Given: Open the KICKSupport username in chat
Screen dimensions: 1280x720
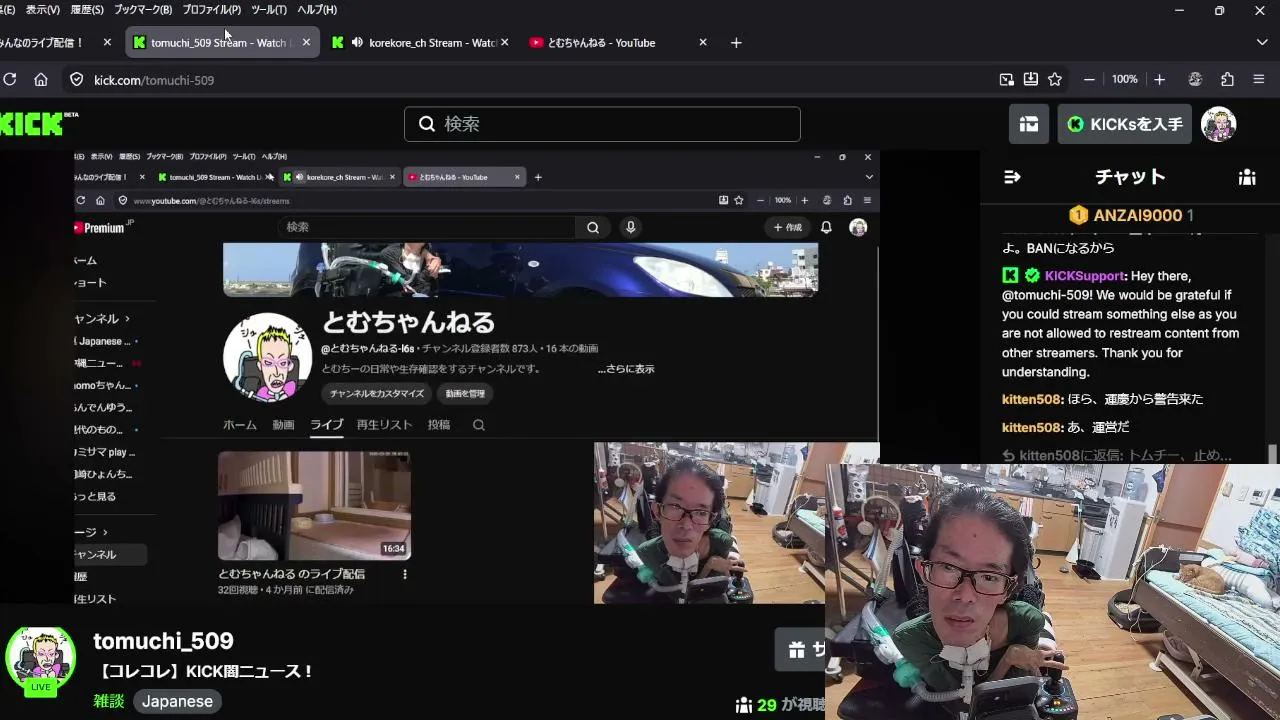Looking at the screenshot, I should tap(1084, 276).
